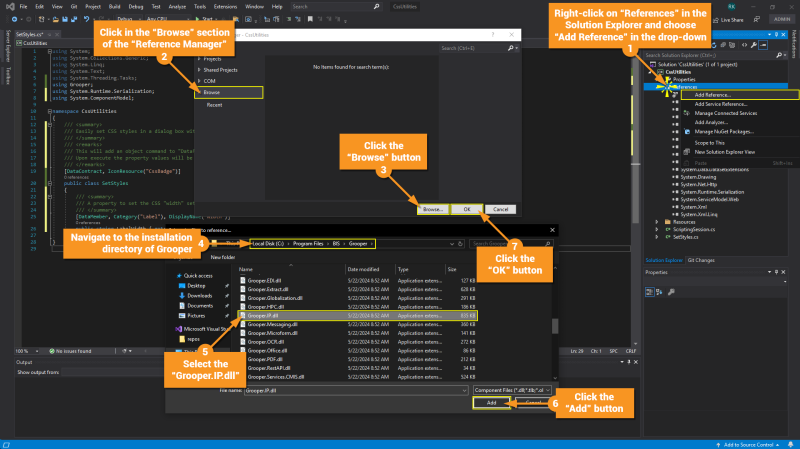Click the Visual Studio logo icon
The height and width of the screenshot is (449, 800).
point(10,7)
